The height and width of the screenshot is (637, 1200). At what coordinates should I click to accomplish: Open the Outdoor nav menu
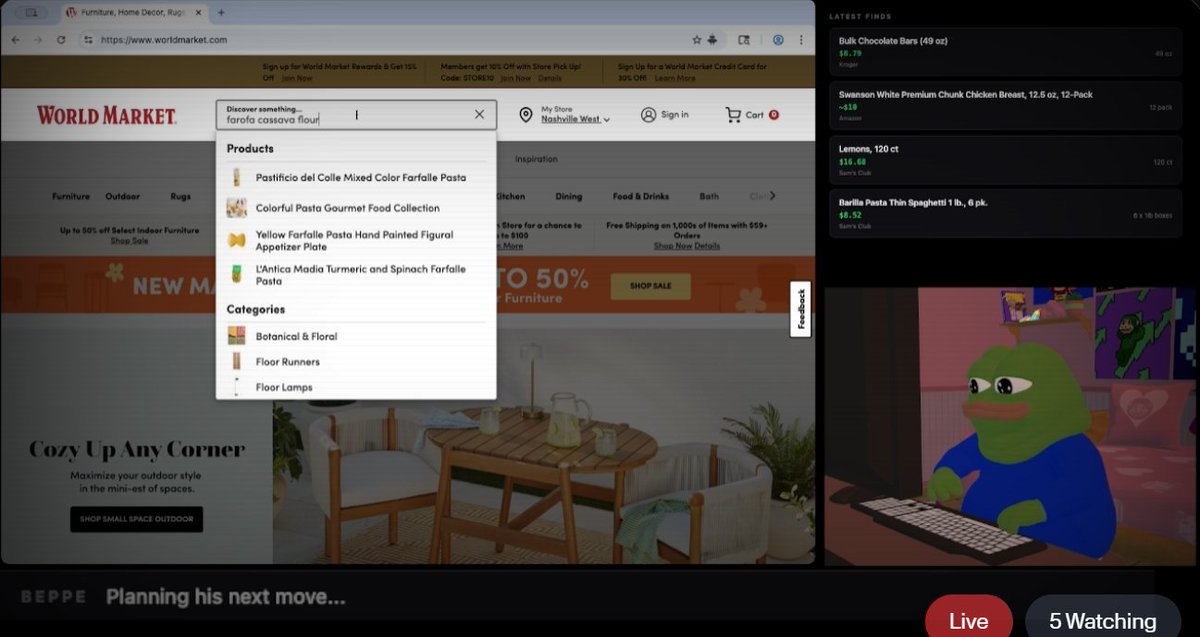(x=123, y=197)
